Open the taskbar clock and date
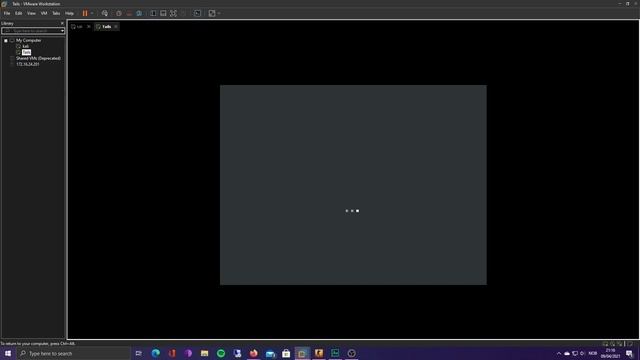 610,353
